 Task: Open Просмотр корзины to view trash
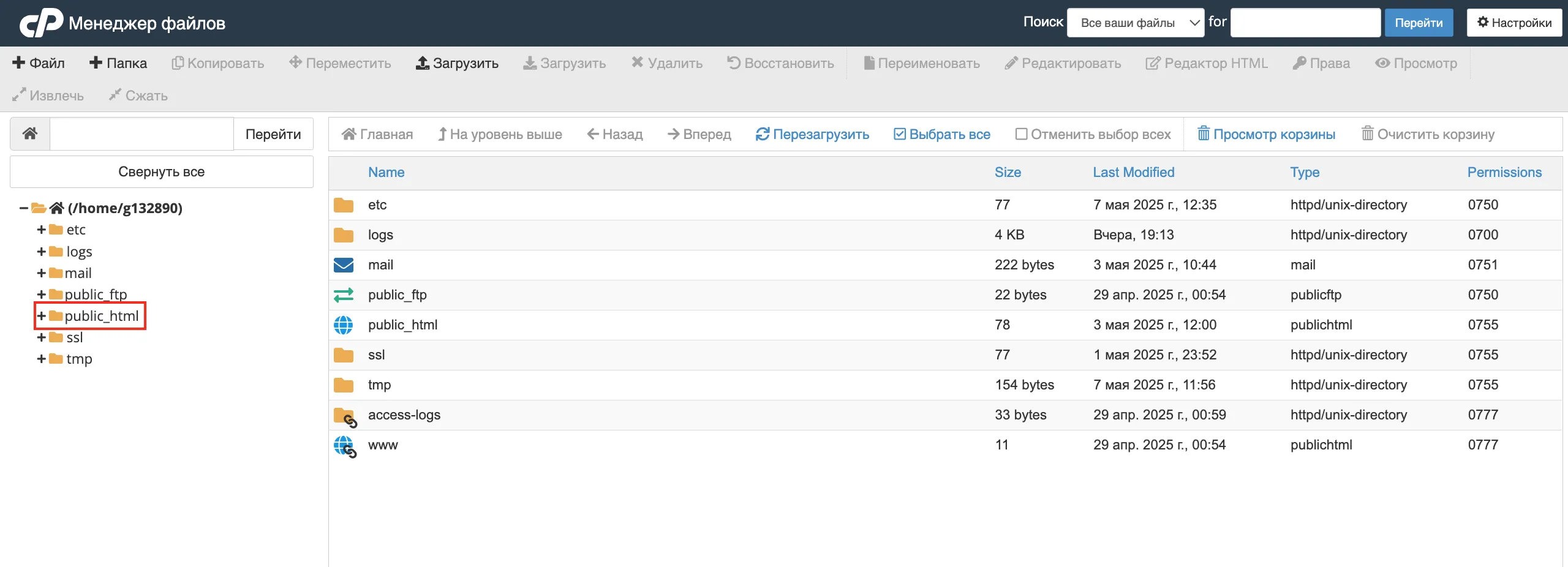click(x=1266, y=134)
